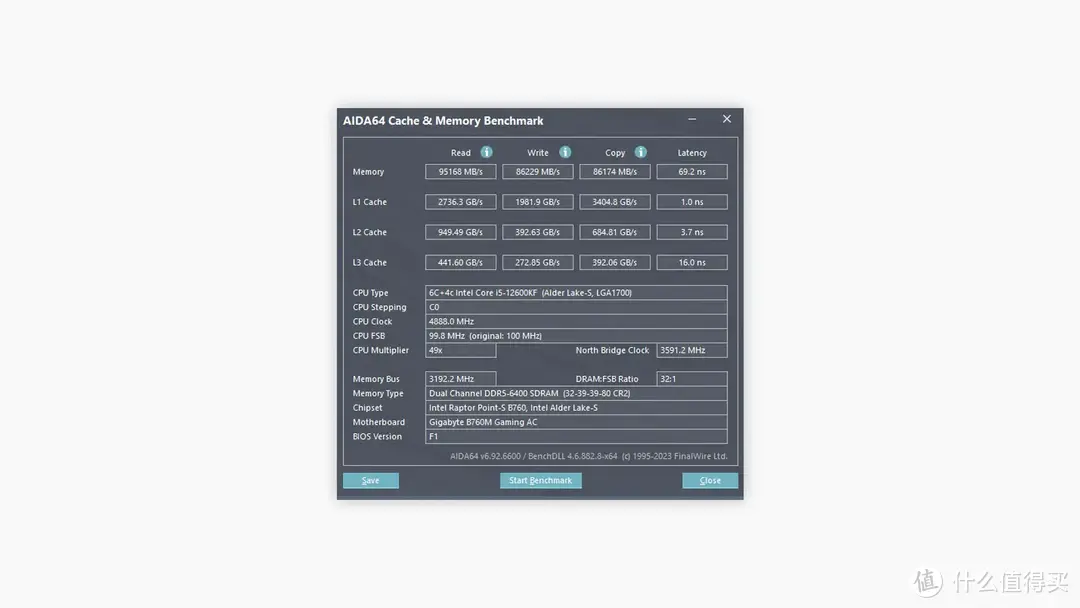The height and width of the screenshot is (608, 1080).
Task: Select the Motherboard field Gigabyte B760M
Action: tap(576, 422)
